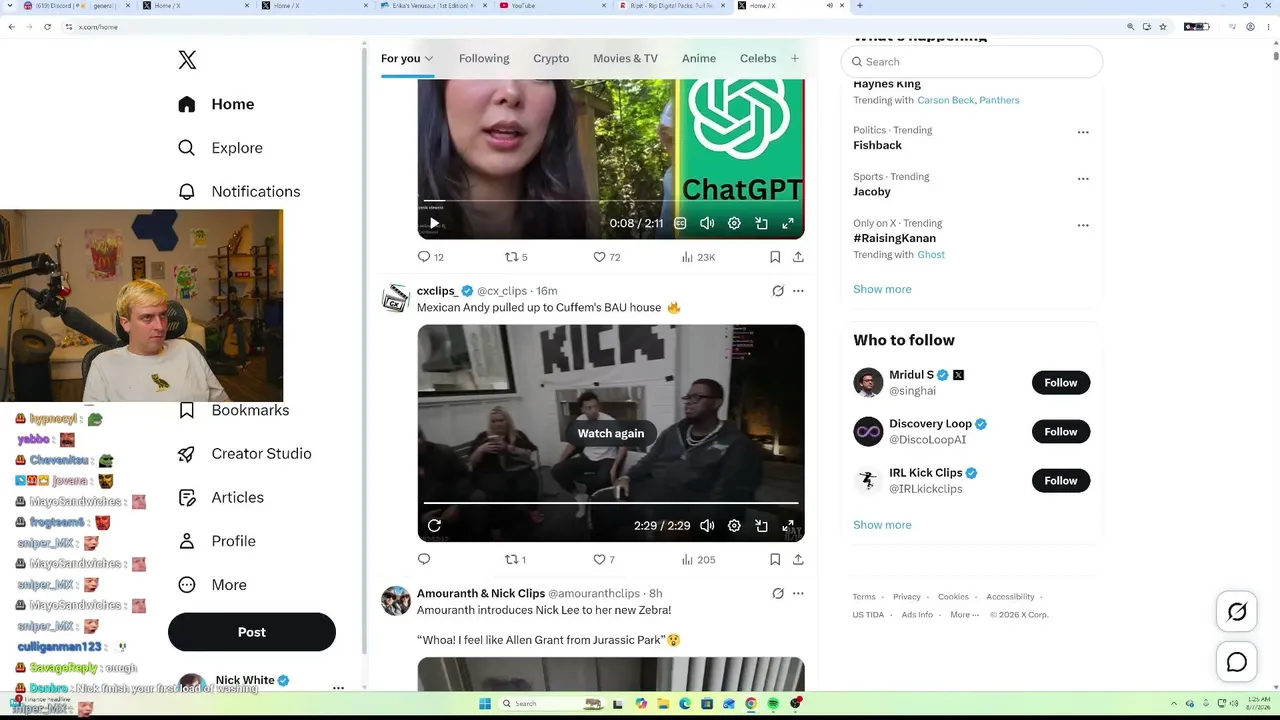Screen dimensions: 1280x720
Task: Follow IRL Kick Clips
Action: click(1061, 481)
